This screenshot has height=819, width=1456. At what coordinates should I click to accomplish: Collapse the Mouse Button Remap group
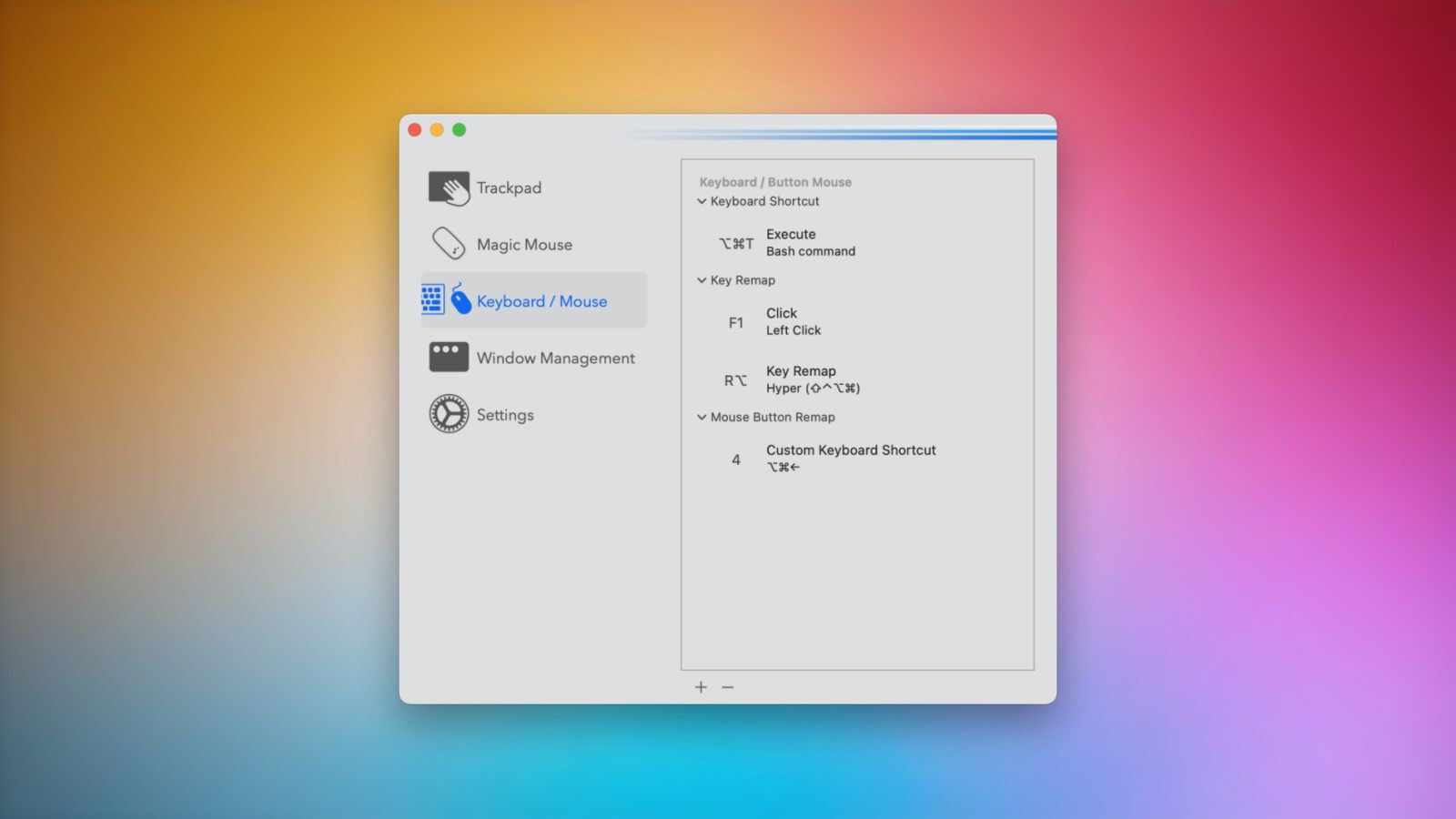pyautogui.click(x=702, y=417)
